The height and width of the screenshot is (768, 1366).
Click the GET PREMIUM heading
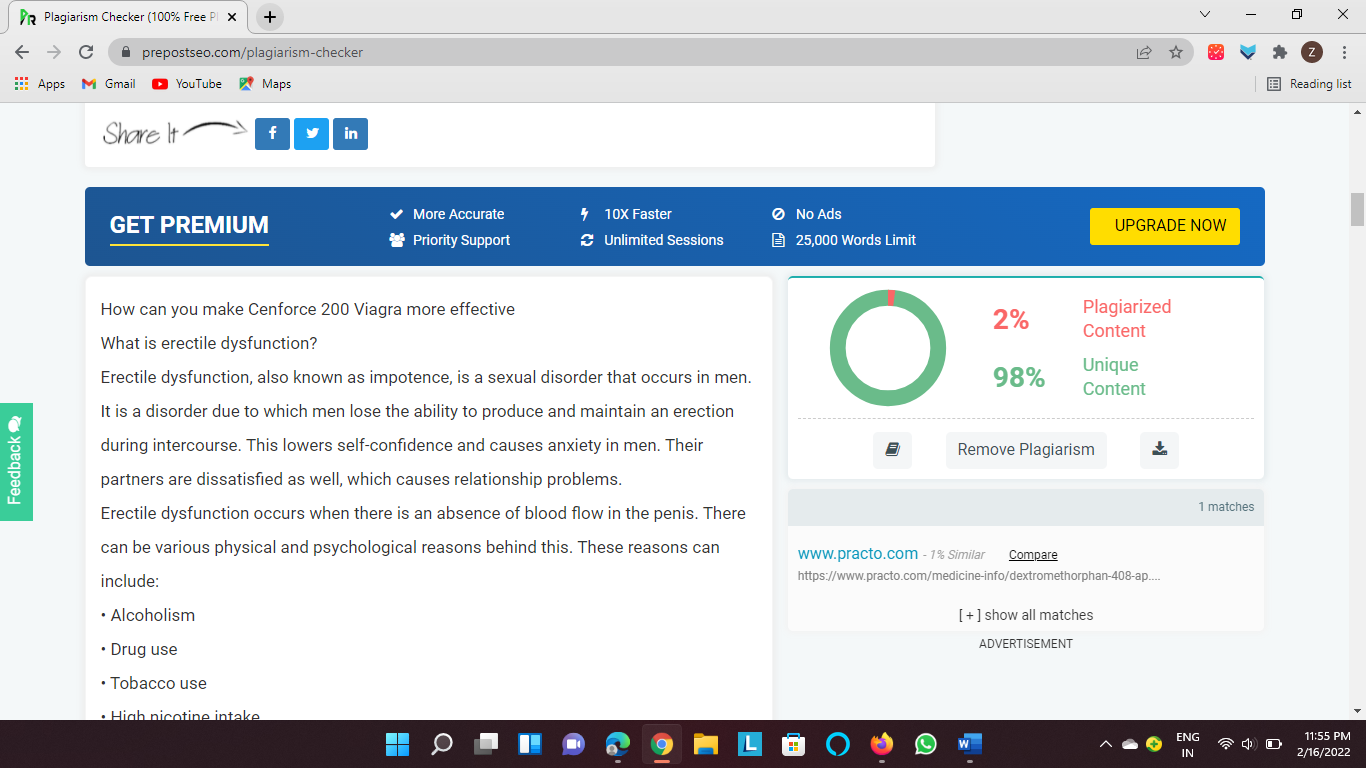click(x=189, y=225)
